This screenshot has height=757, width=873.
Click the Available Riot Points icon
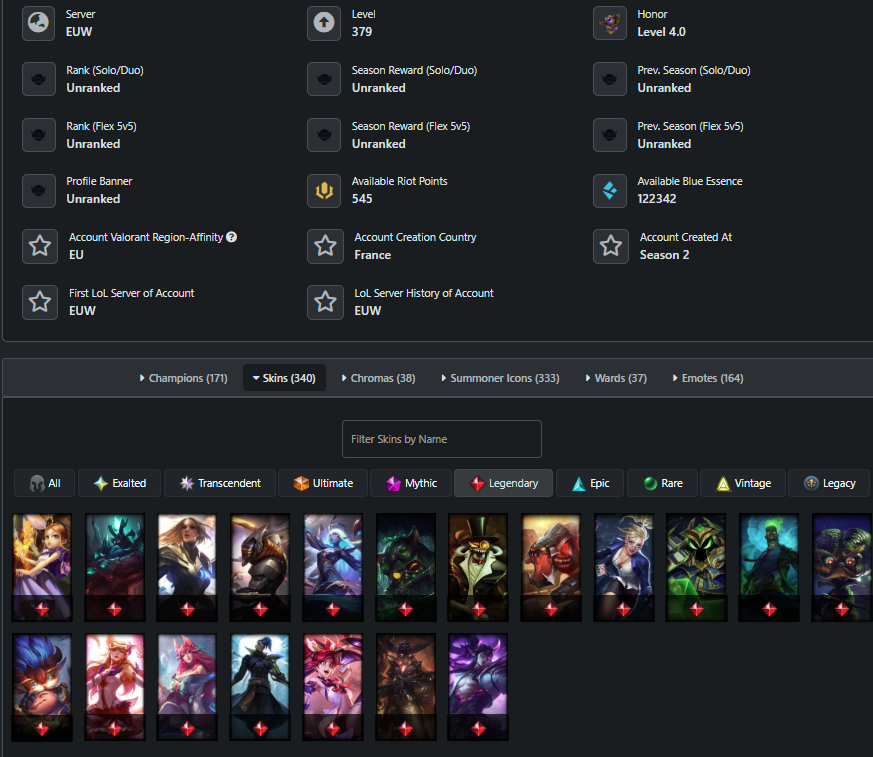[x=324, y=190]
